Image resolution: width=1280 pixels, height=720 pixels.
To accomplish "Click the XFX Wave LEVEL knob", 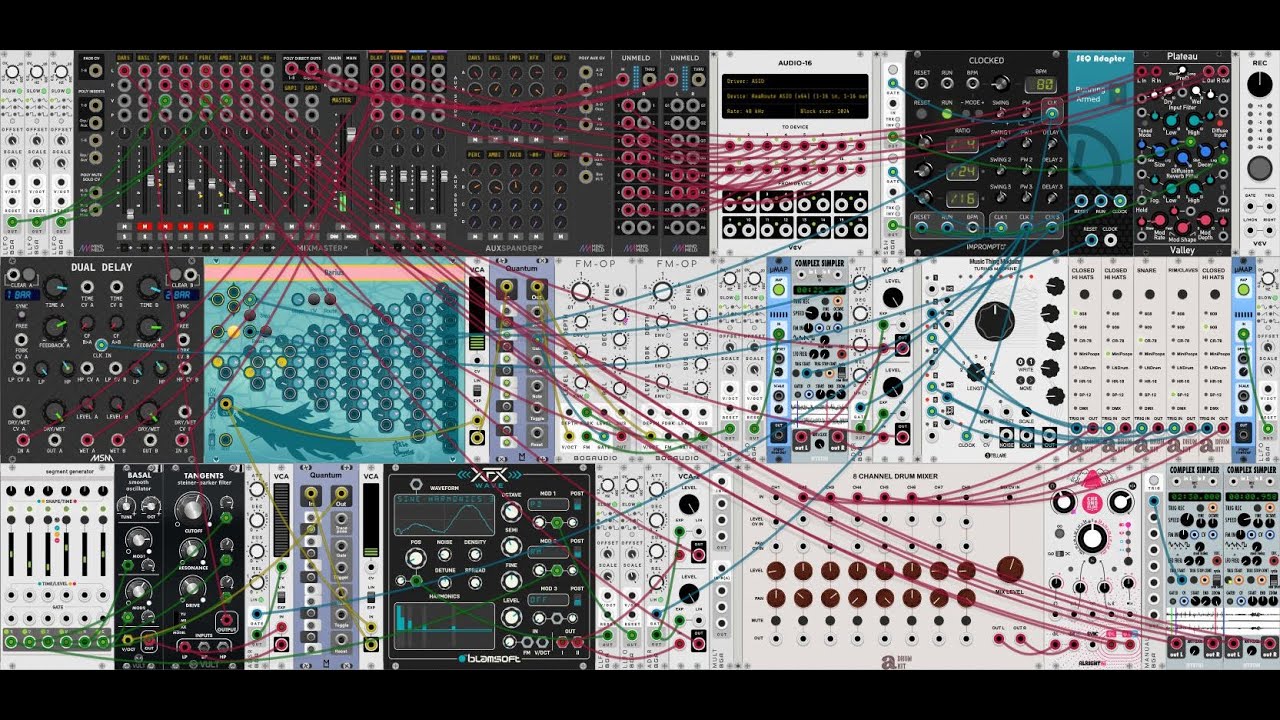I will [511, 617].
